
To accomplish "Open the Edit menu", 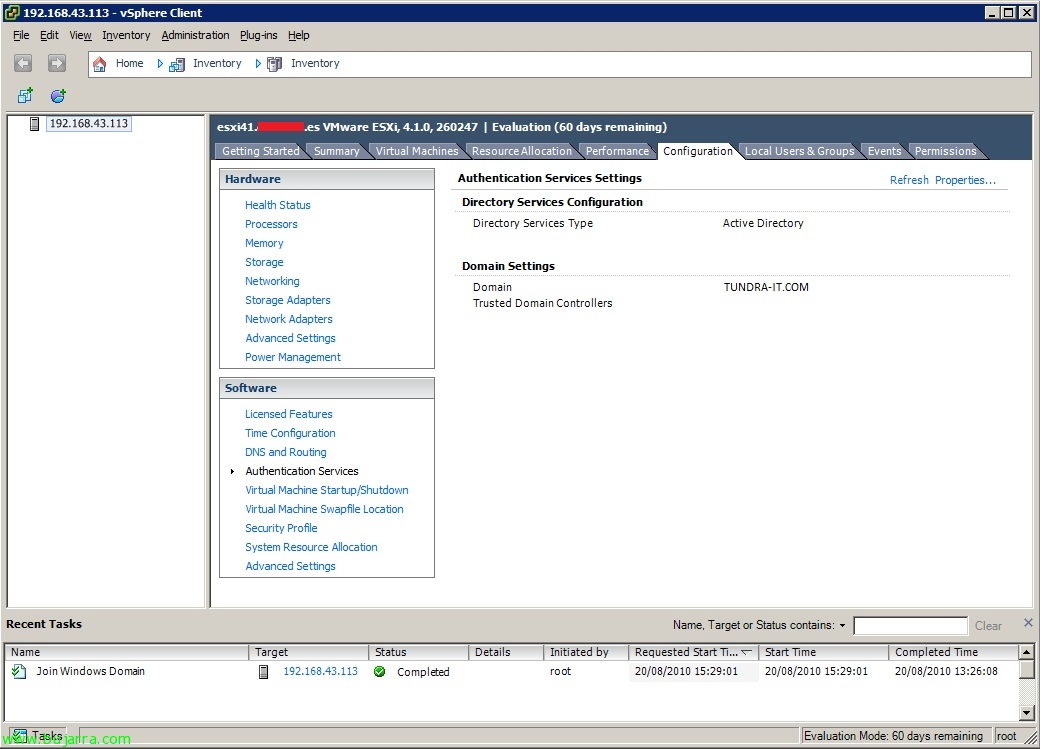I will click(x=49, y=35).
